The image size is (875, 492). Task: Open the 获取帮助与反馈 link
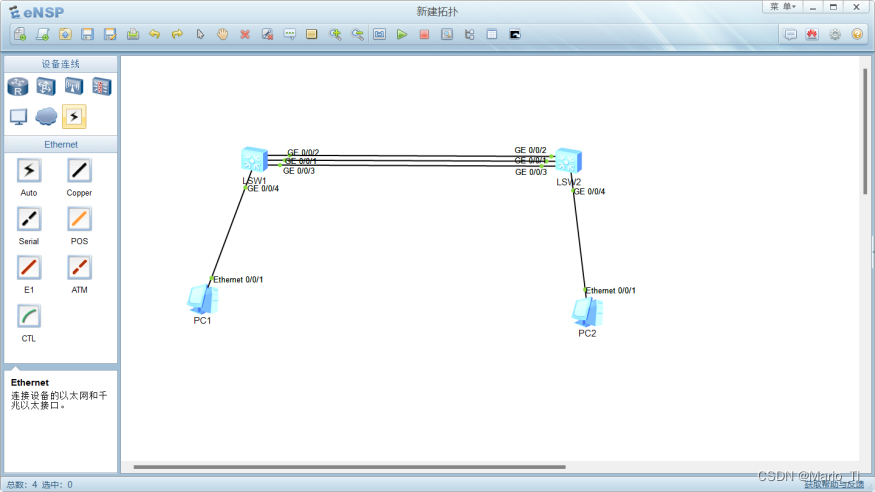(834, 485)
